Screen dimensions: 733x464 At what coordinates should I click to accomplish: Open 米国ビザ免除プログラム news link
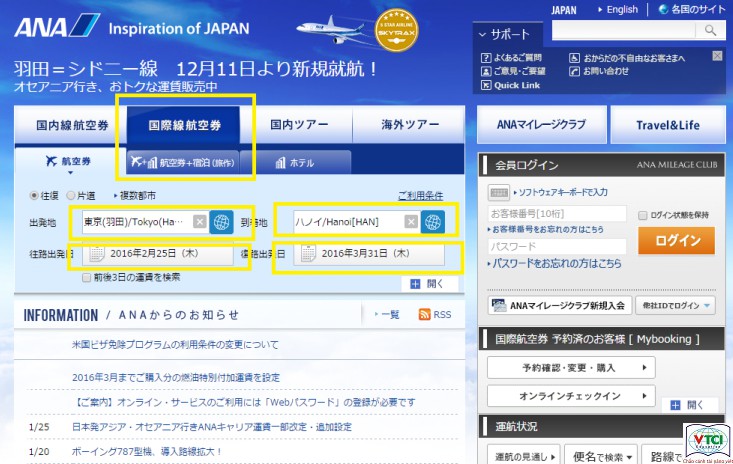175,345
